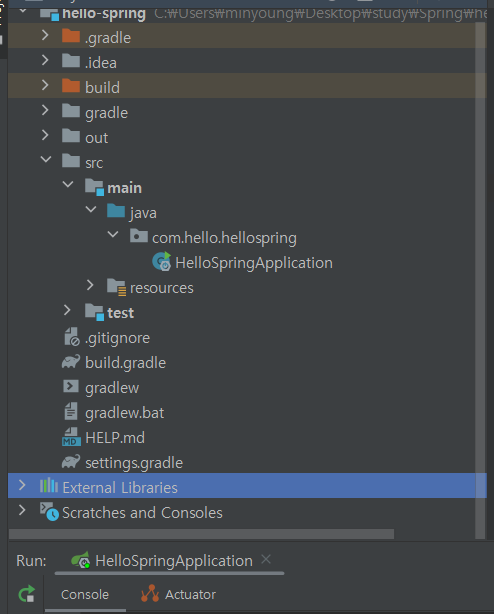Collapse the src folder

[x=46, y=159]
